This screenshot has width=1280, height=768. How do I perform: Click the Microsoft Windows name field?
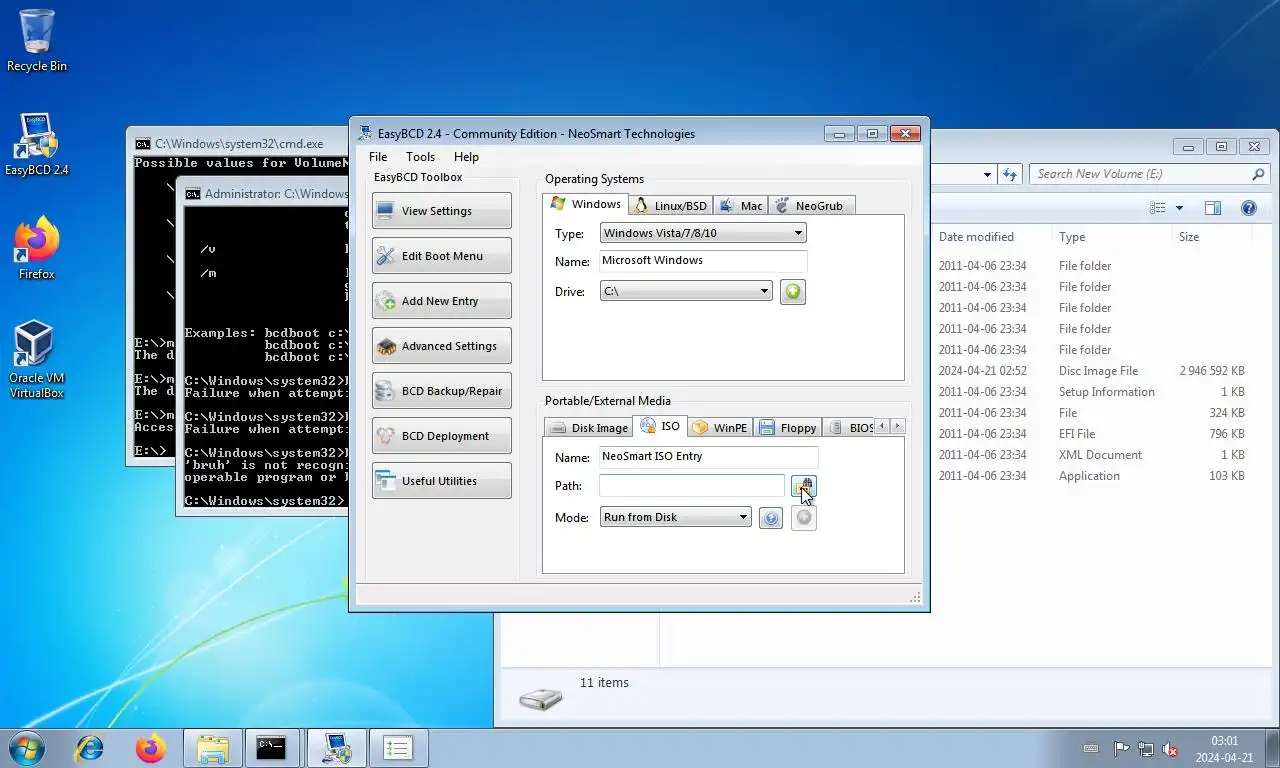tap(703, 261)
